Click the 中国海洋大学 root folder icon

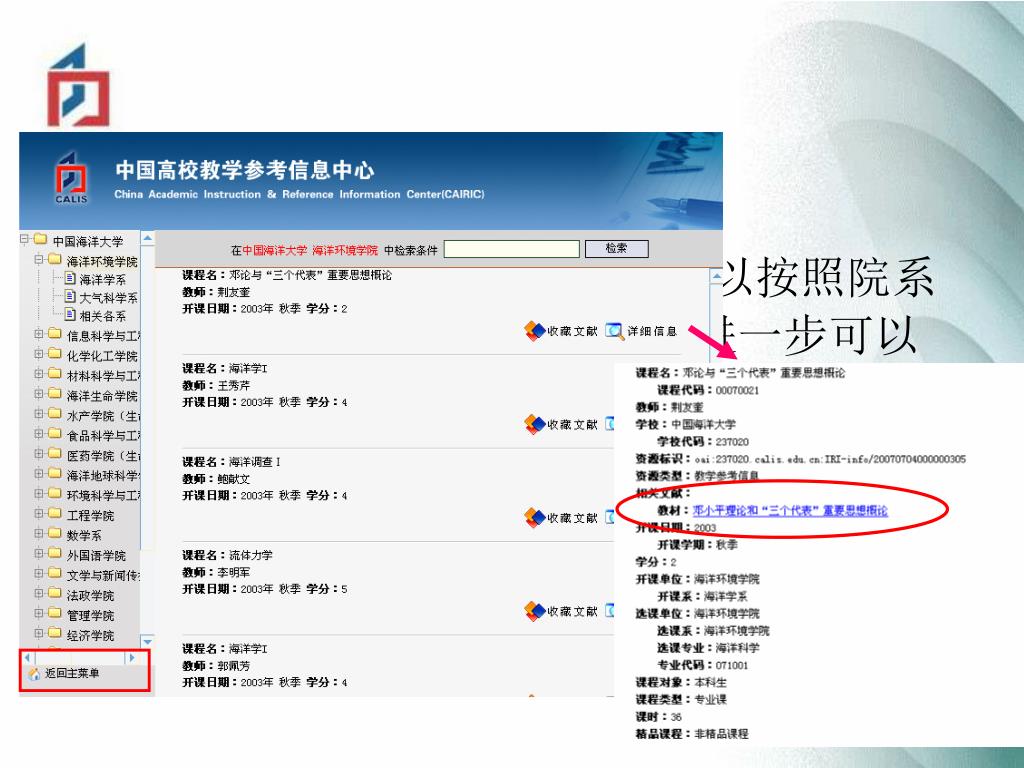coord(40,240)
